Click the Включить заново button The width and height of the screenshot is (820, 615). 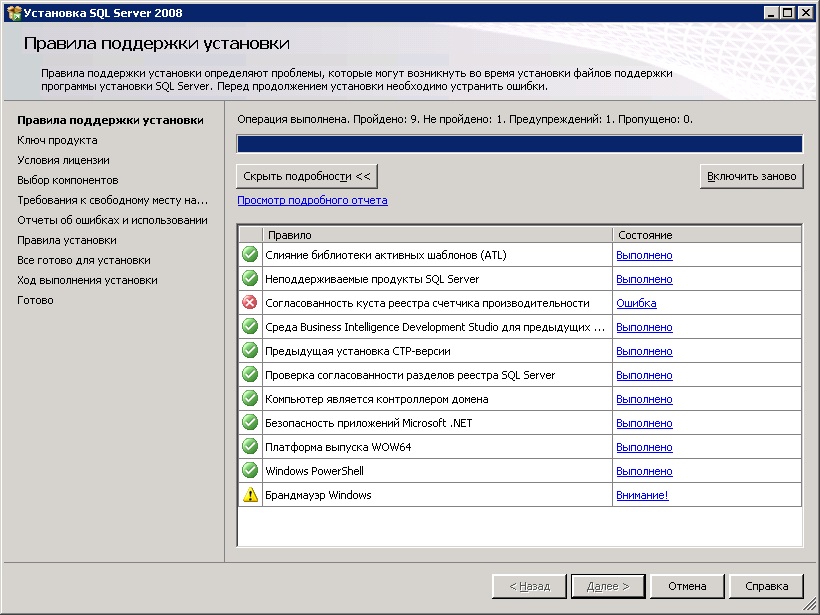click(751, 176)
